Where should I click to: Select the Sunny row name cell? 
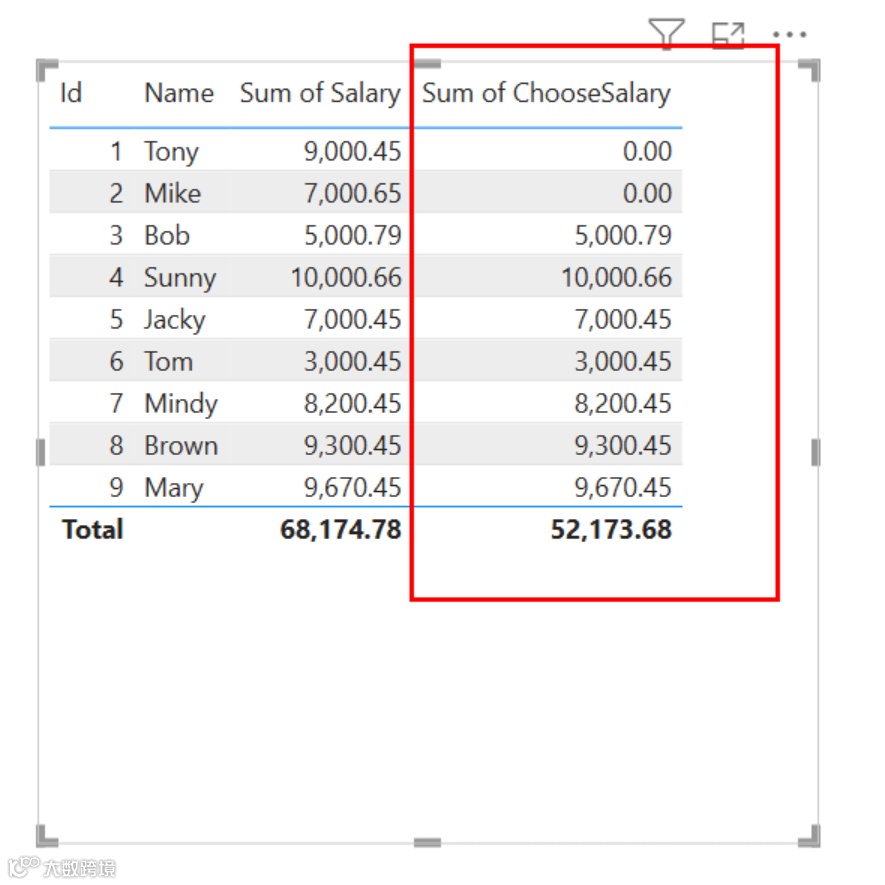(180, 278)
